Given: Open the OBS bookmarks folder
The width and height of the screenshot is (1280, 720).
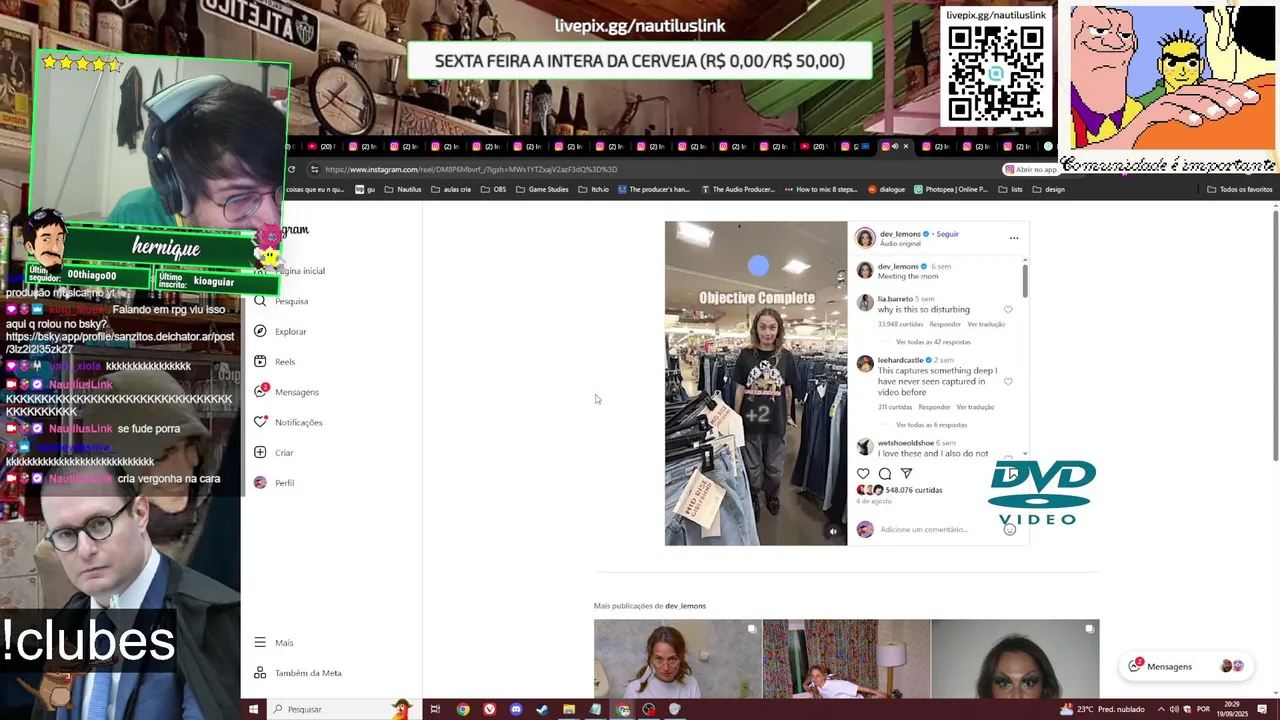Looking at the screenshot, I should [493, 189].
